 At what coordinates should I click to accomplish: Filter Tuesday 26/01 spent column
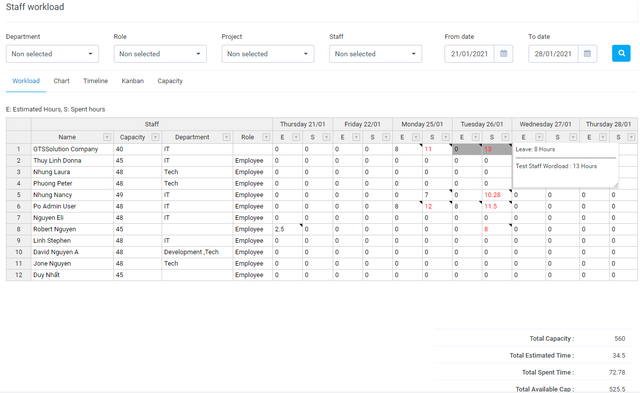click(505, 137)
